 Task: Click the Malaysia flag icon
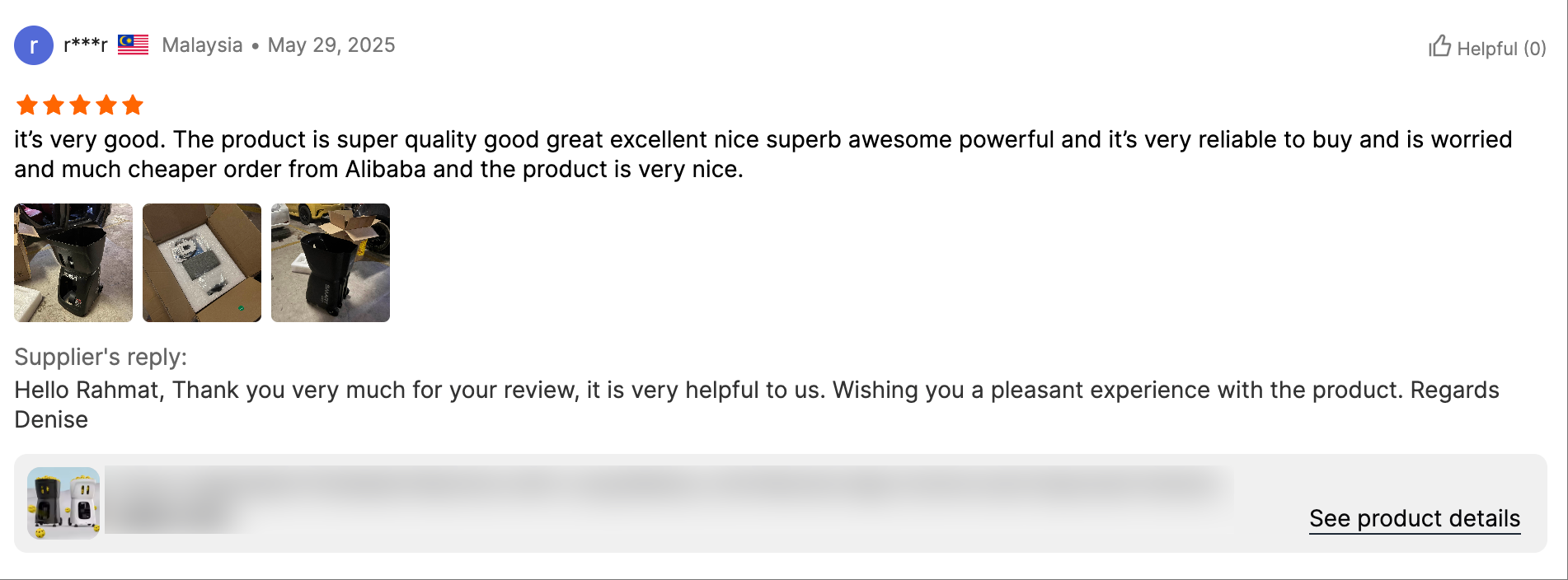[133, 44]
